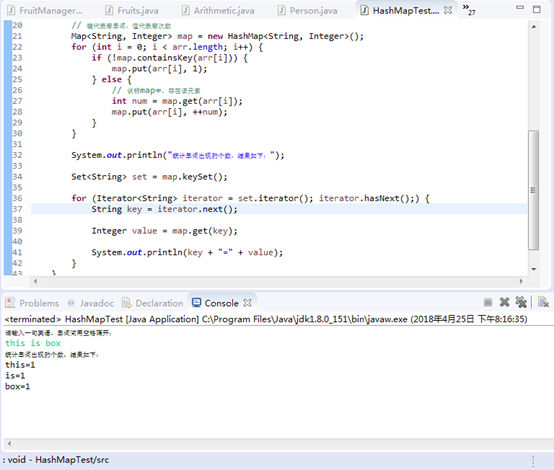This screenshot has height=470, width=554.
Task: Click highlighted 'String key = iterator.next();' line
Action: point(165,209)
